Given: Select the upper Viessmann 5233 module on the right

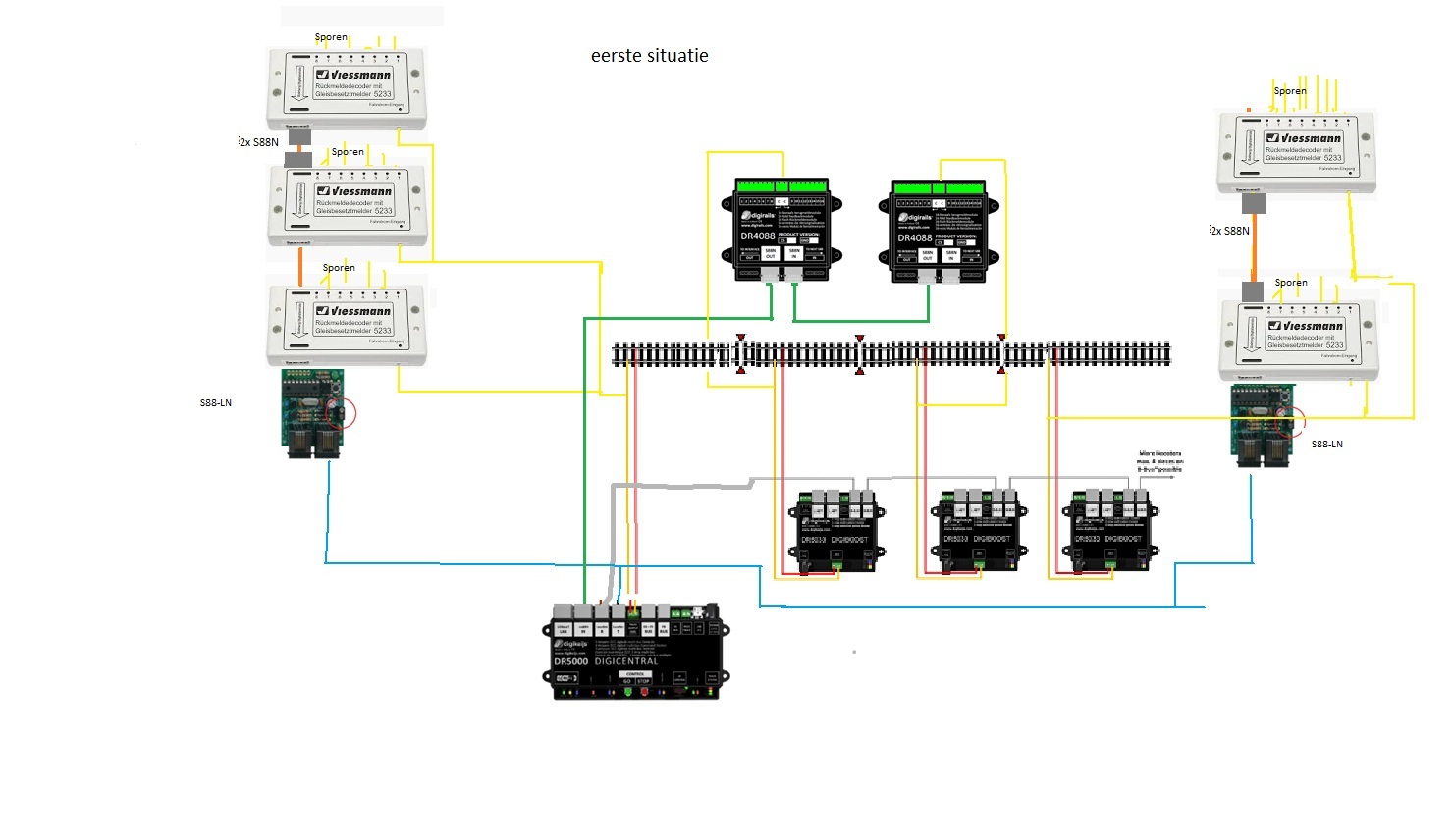Looking at the screenshot, I should tap(1297, 153).
